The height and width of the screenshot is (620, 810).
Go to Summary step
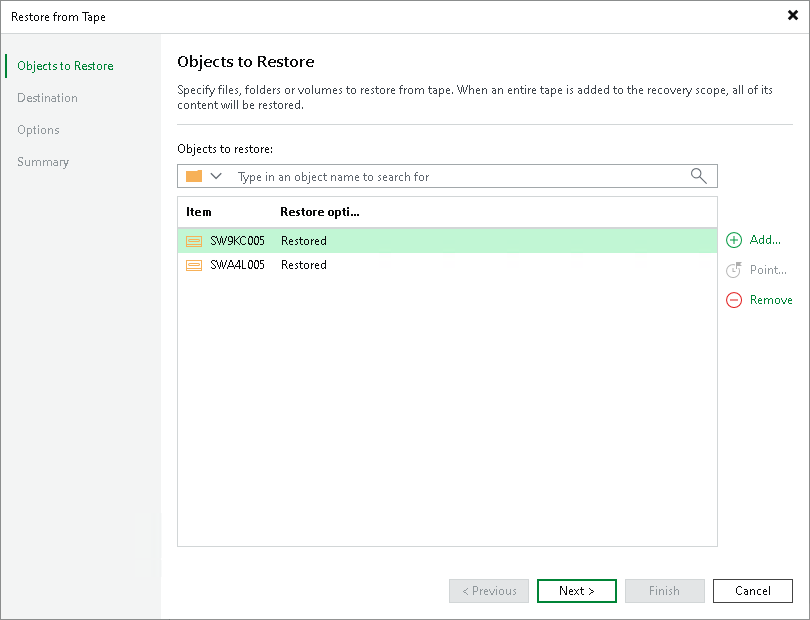[43, 162]
